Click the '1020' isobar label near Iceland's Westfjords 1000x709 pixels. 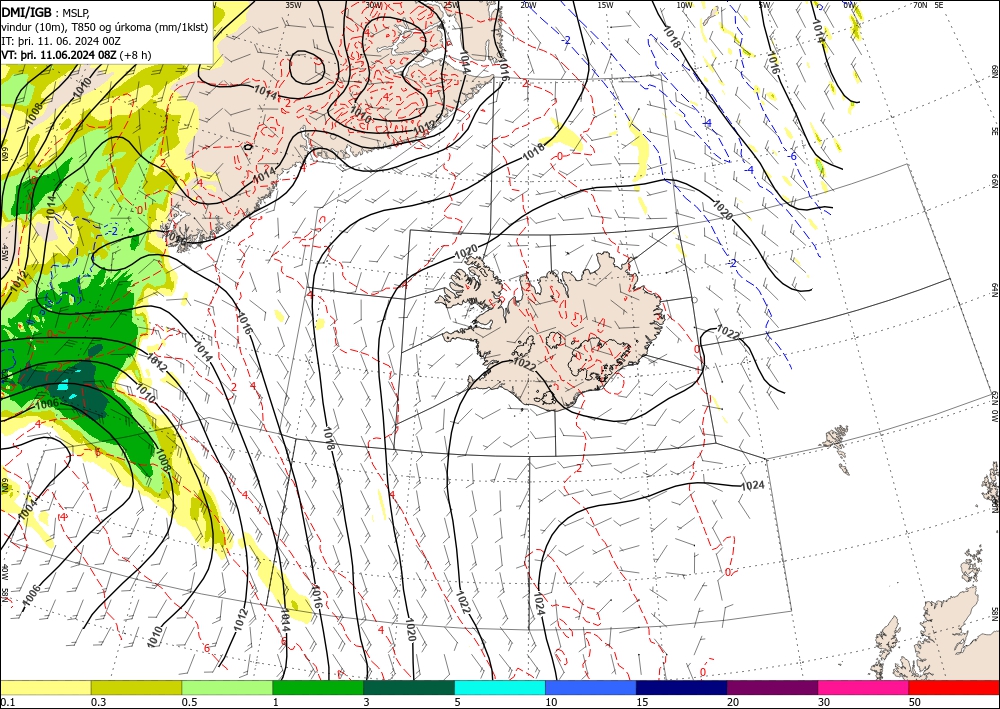point(466,252)
